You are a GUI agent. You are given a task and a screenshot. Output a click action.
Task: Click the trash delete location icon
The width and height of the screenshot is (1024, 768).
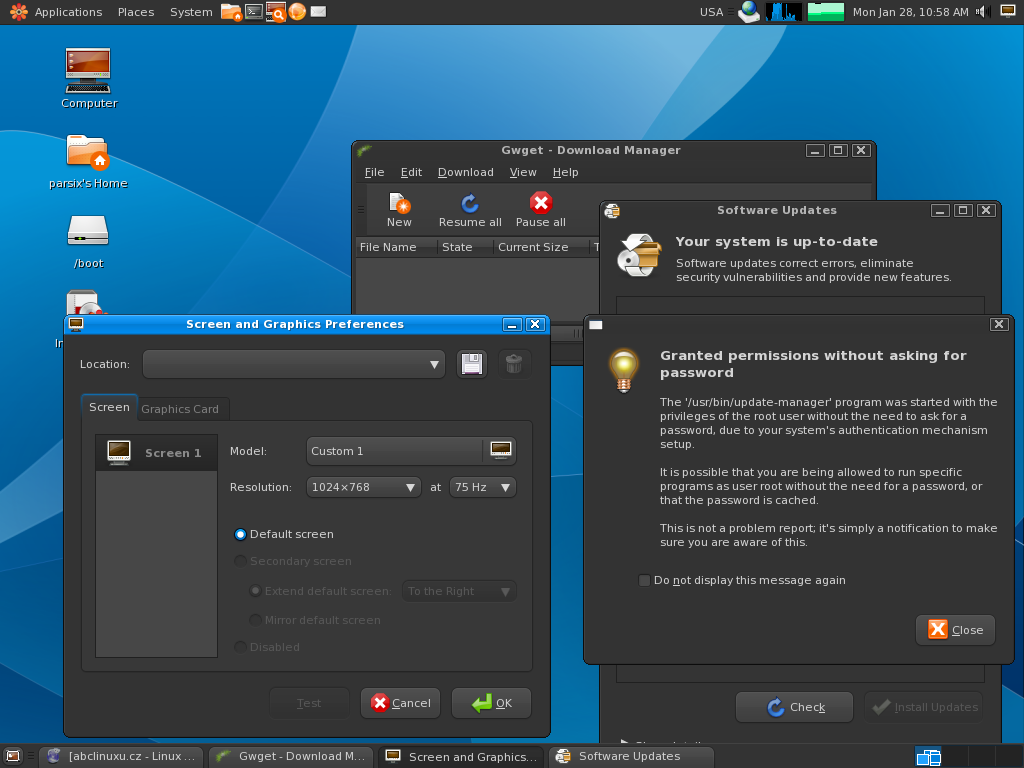coord(514,364)
